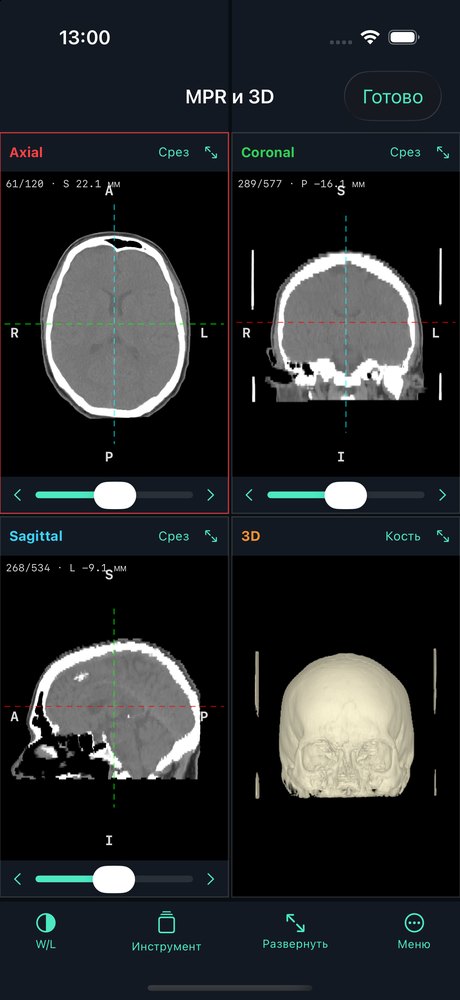Click the coronal CT slice image

tap(346, 325)
